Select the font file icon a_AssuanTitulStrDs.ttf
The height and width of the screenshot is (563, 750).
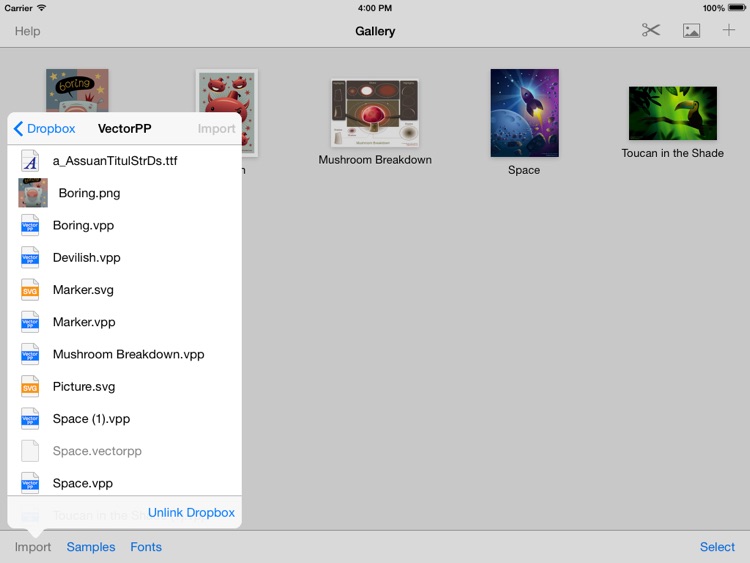point(30,161)
